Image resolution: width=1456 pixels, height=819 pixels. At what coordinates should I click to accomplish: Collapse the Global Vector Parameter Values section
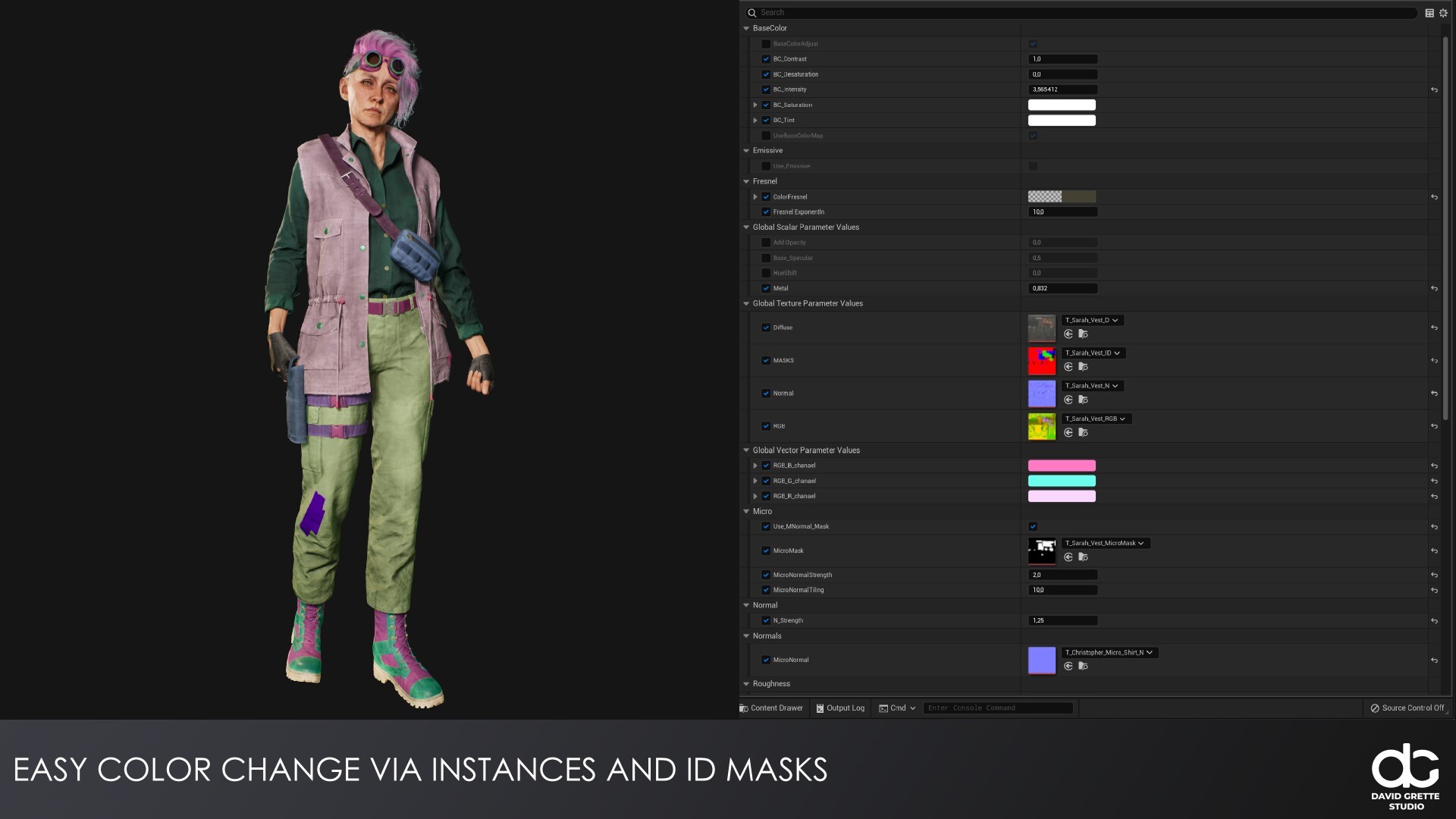point(746,450)
